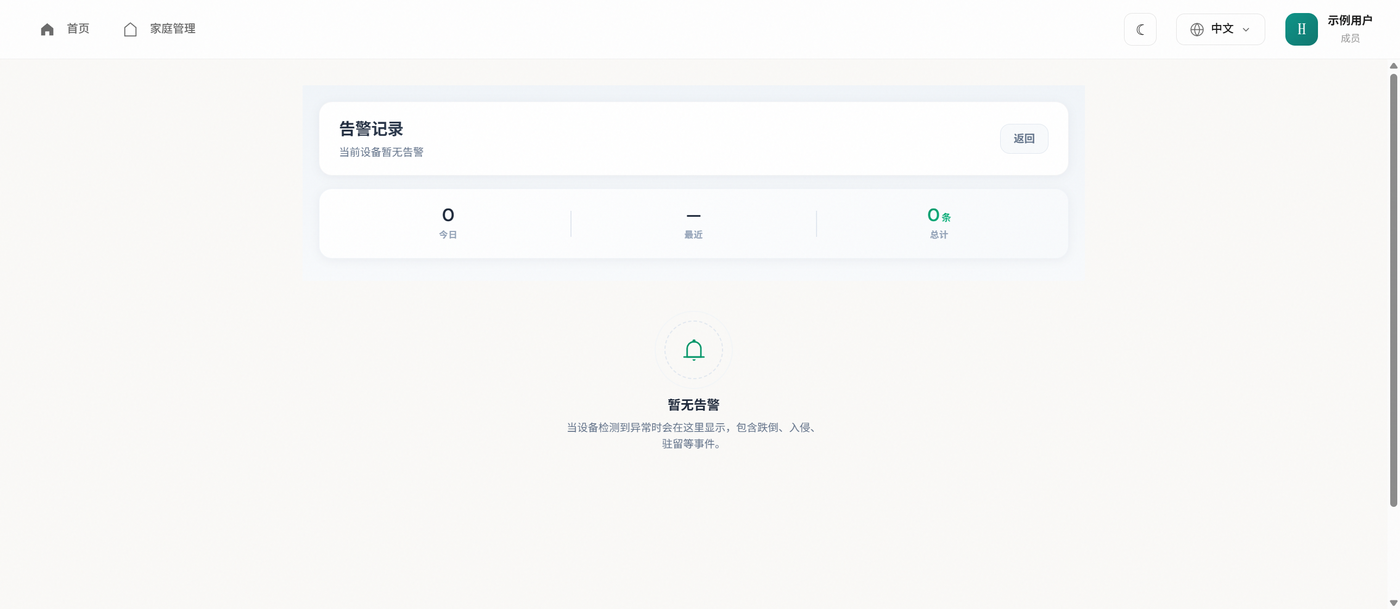Click the house icon for 家庭管理
Viewport: 1400px width, 609px height.
click(x=130, y=29)
